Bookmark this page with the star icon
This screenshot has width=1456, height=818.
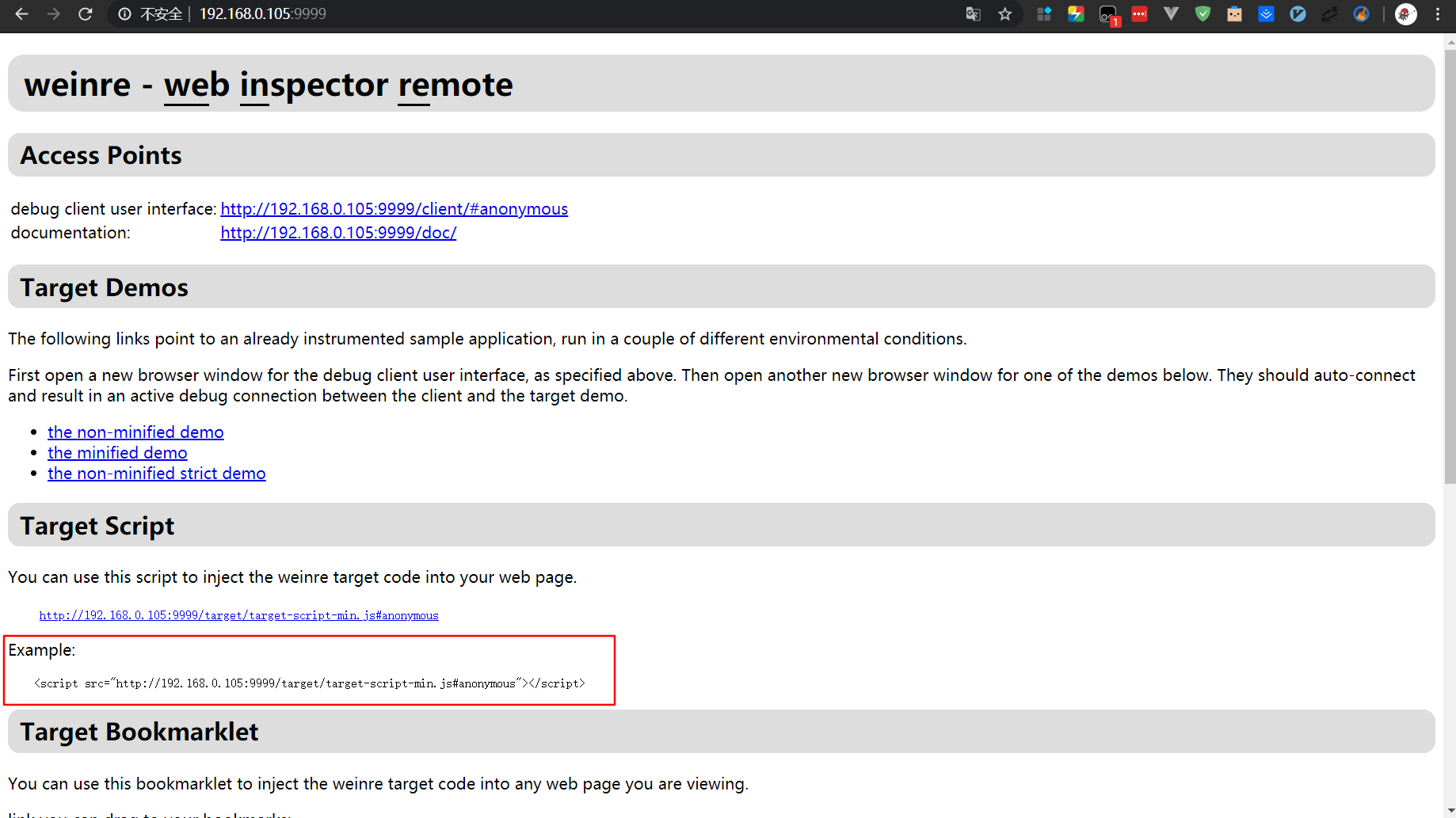coord(1005,14)
